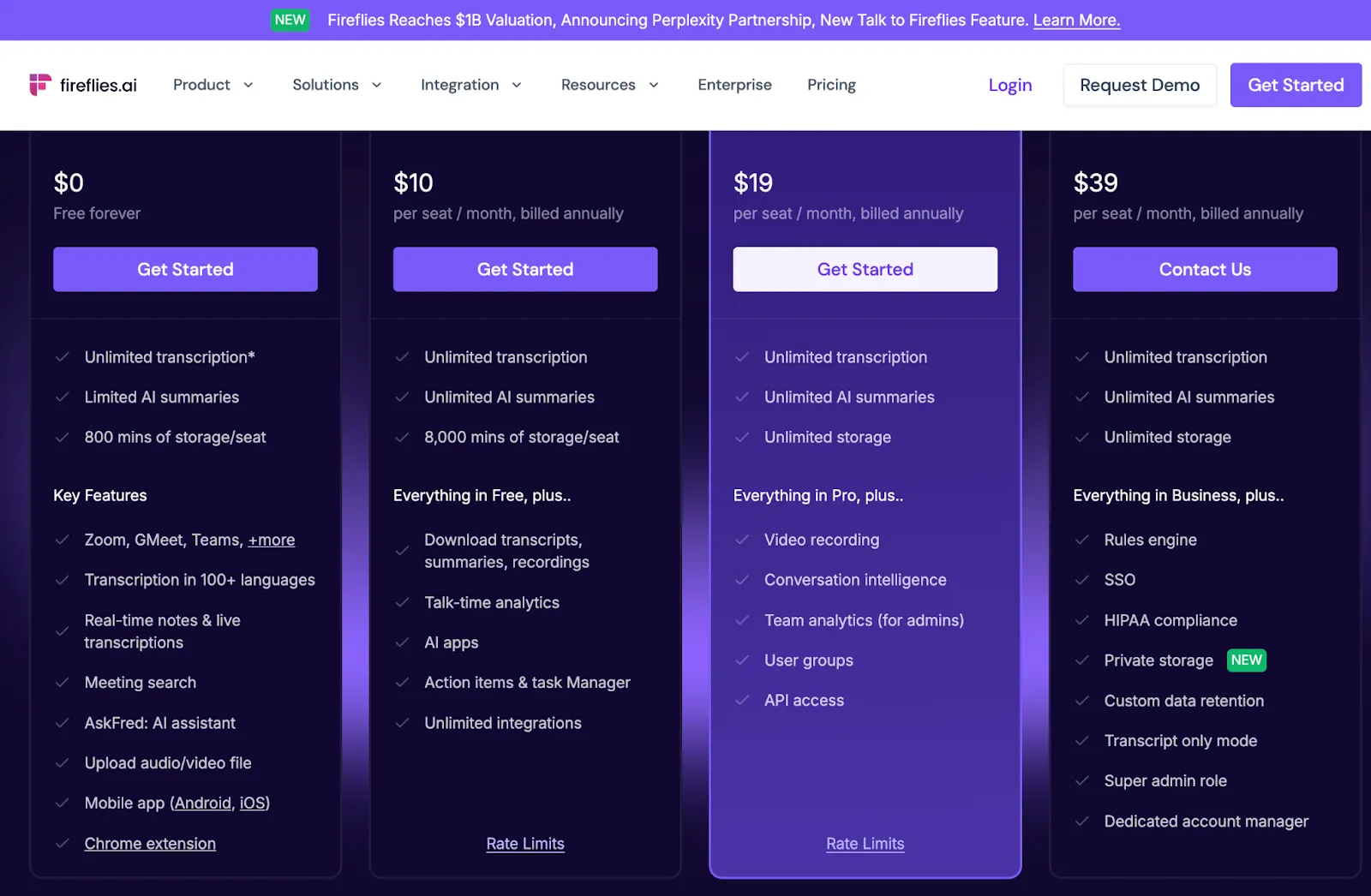
Task: Open the Integration navigation item
Action: (x=459, y=85)
